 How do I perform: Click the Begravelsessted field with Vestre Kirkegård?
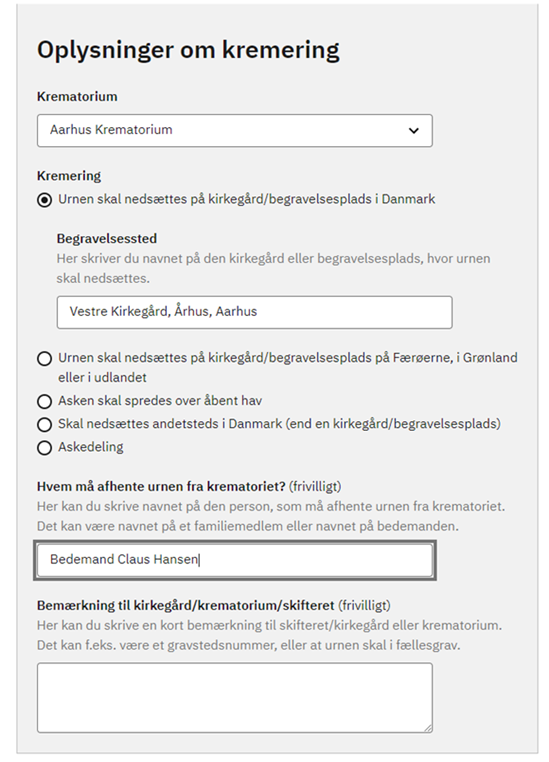tap(255, 312)
